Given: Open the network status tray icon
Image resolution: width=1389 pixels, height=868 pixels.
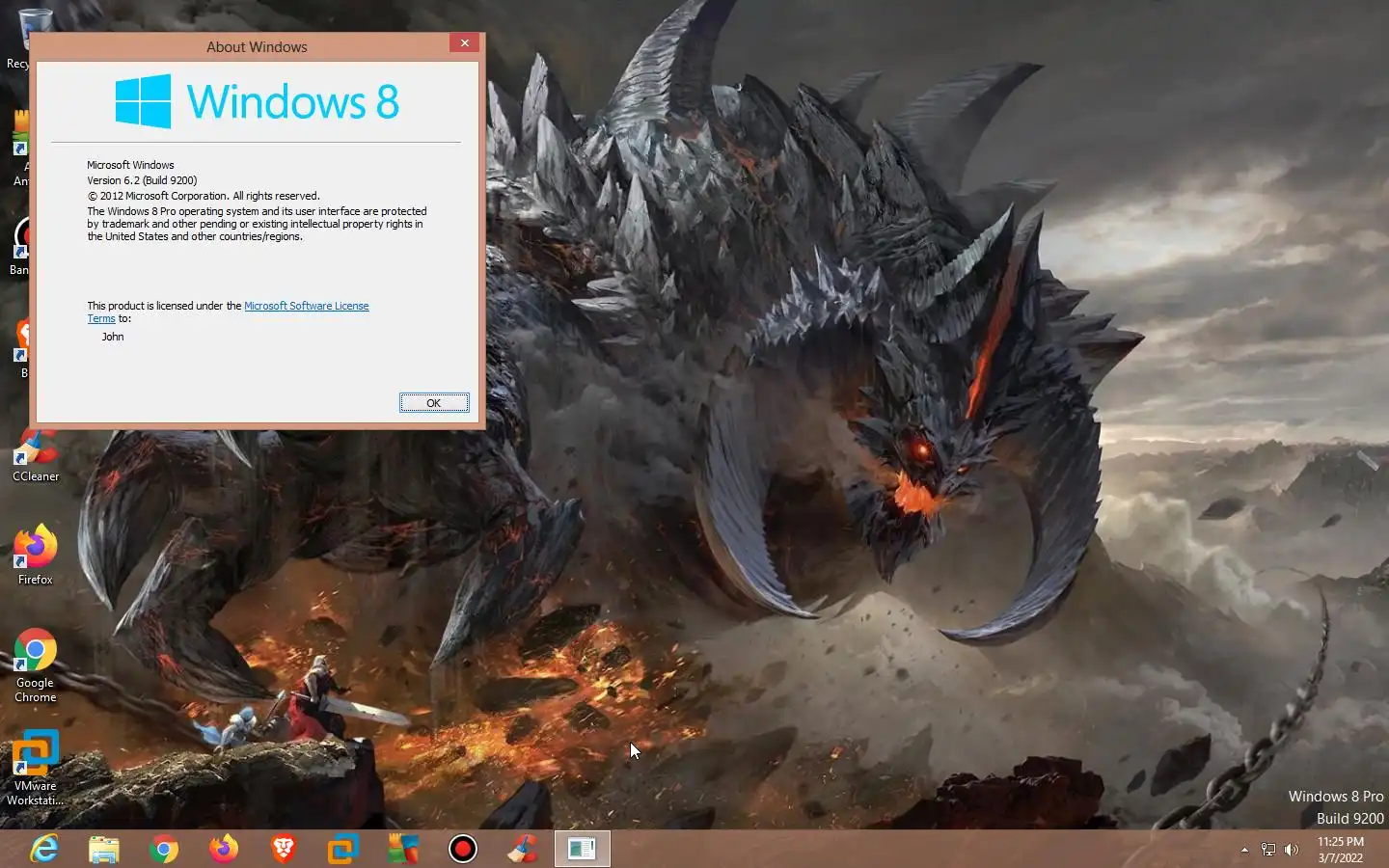Looking at the screenshot, I should pos(1268,850).
